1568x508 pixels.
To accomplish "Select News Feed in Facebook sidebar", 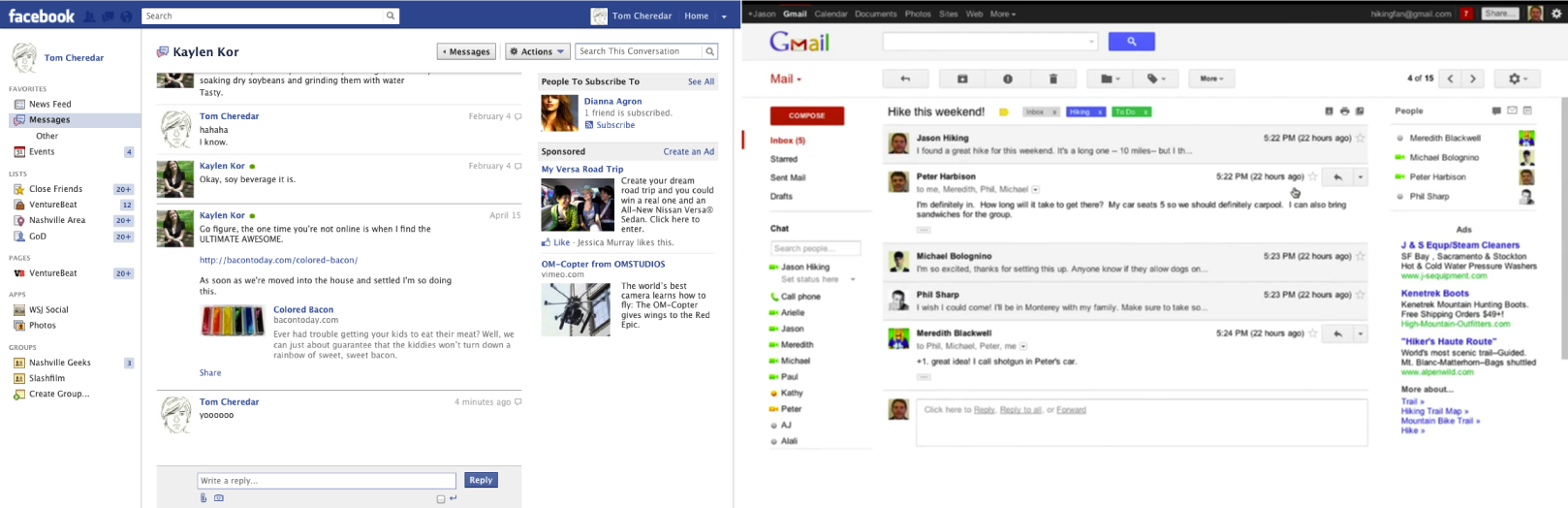I will click(x=49, y=104).
